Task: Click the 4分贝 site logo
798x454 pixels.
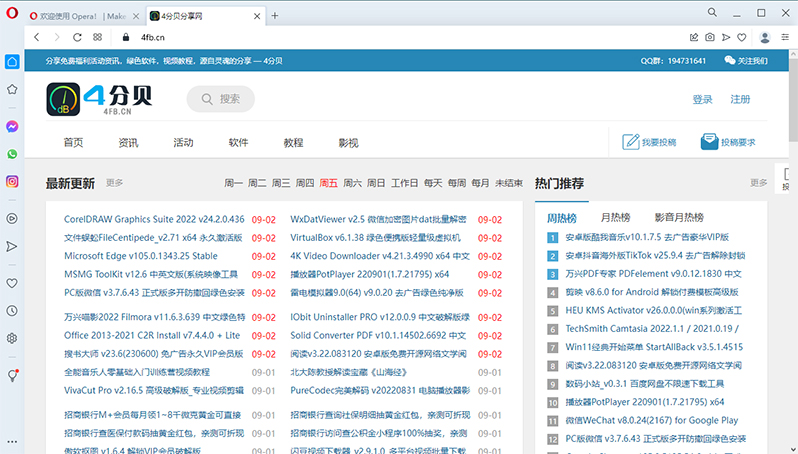Action: 99,99
